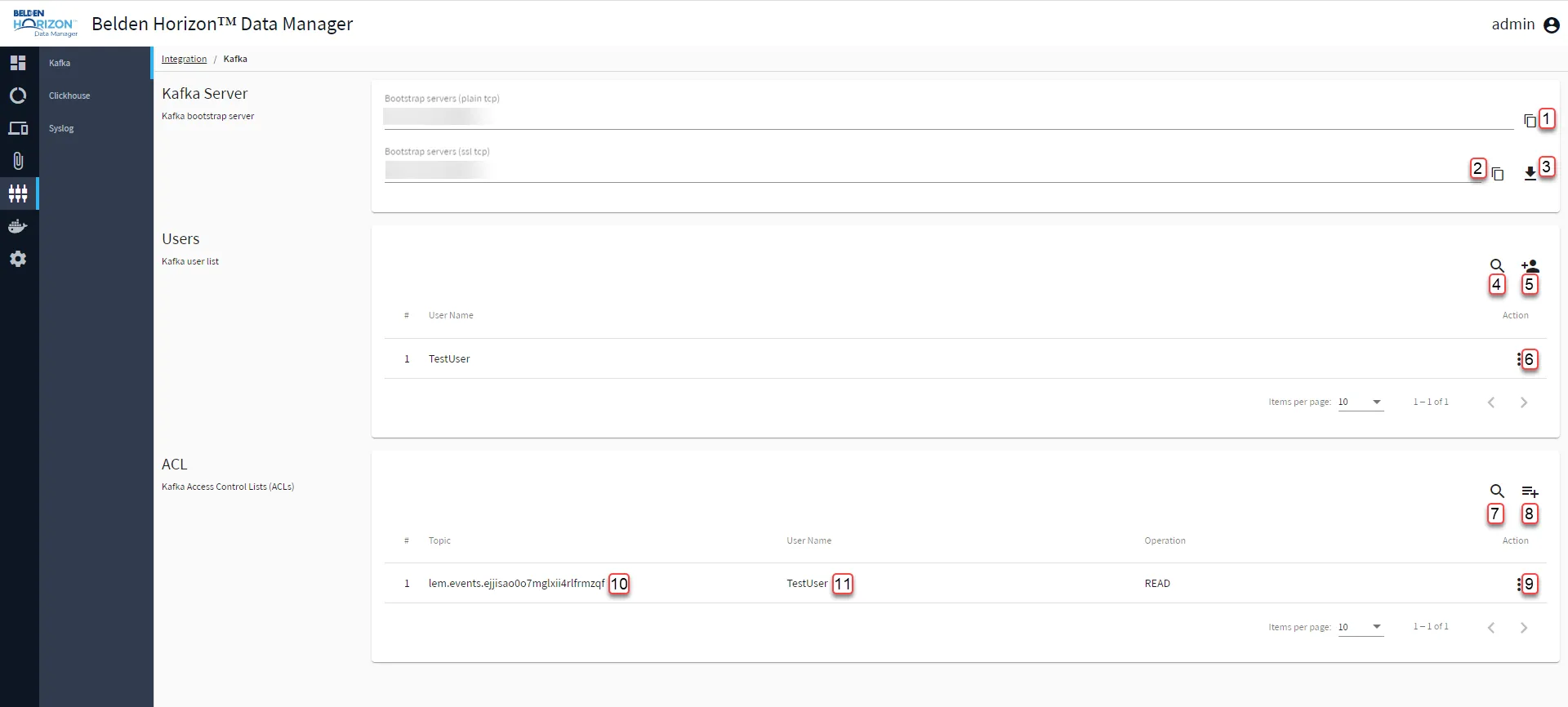Copy the ssl tcp bootstrap servers
Screen dimensions: 1568x707
tap(1497, 173)
